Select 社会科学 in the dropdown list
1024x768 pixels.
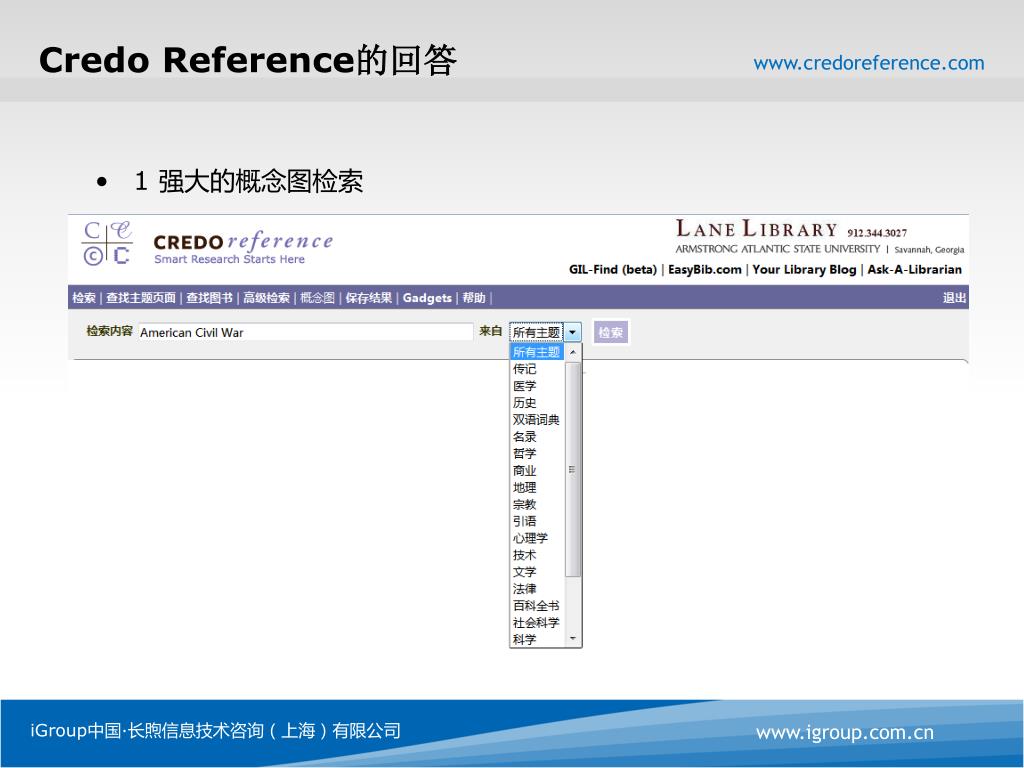pyautogui.click(x=536, y=623)
